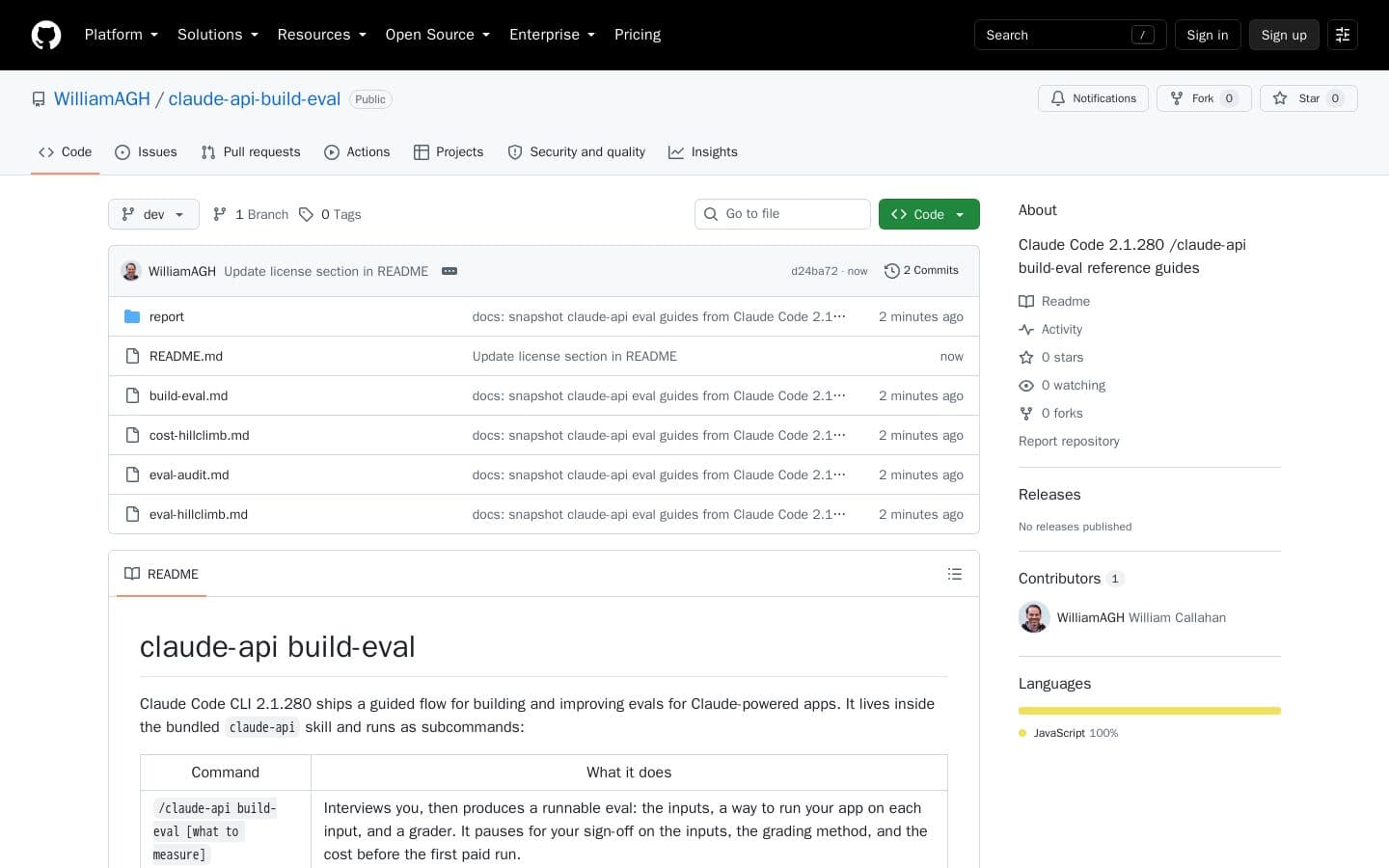1389x868 pixels.
Task: Open commit message in build-eval.md row
Action: [659, 395]
